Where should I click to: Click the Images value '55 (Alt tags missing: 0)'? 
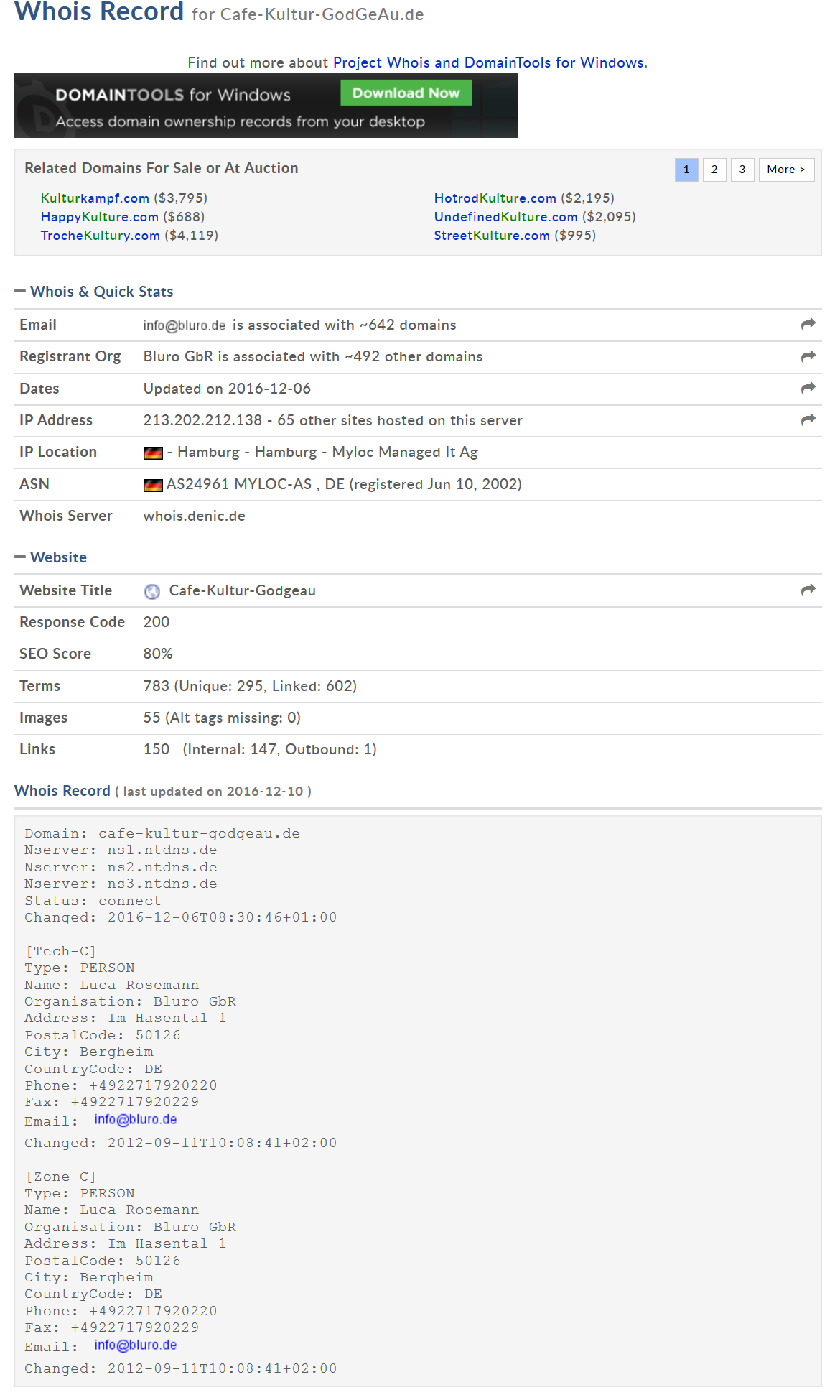(222, 718)
